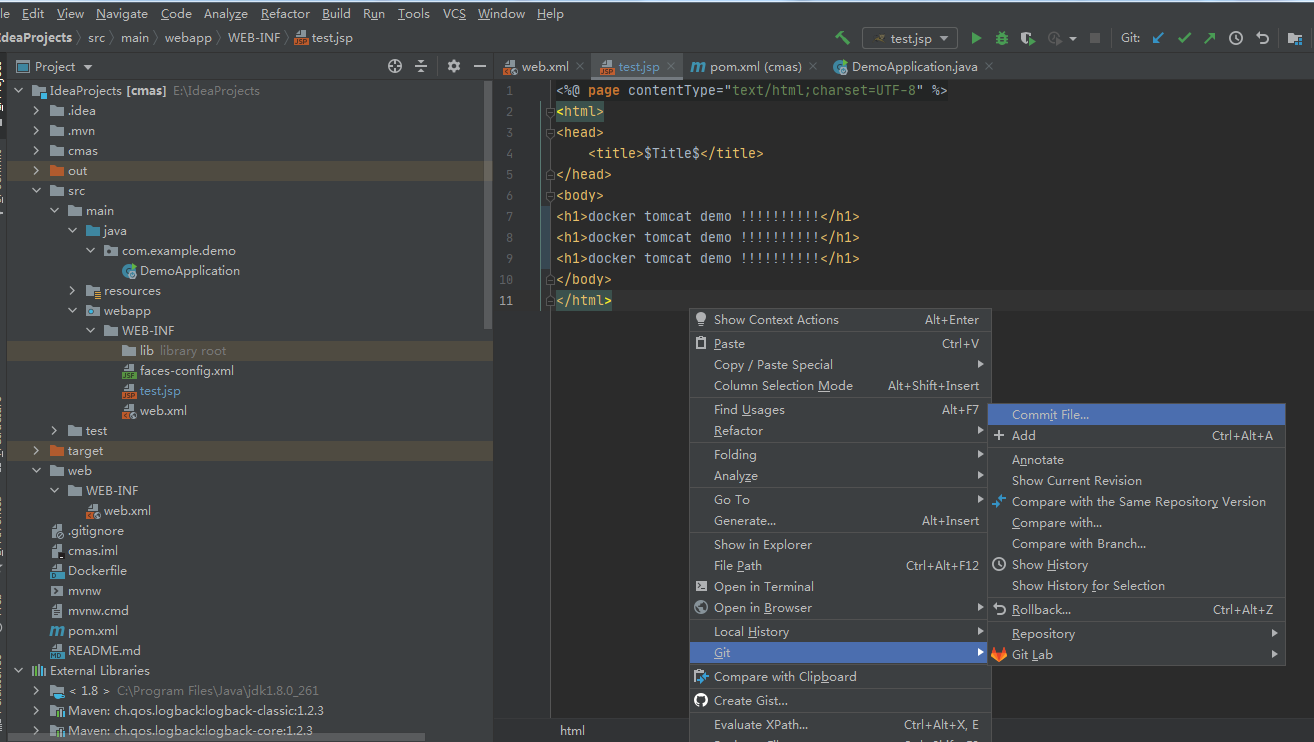Choose Add in Git submenu
Image resolution: width=1314 pixels, height=742 pixels.
click(x=1136, y=435)
